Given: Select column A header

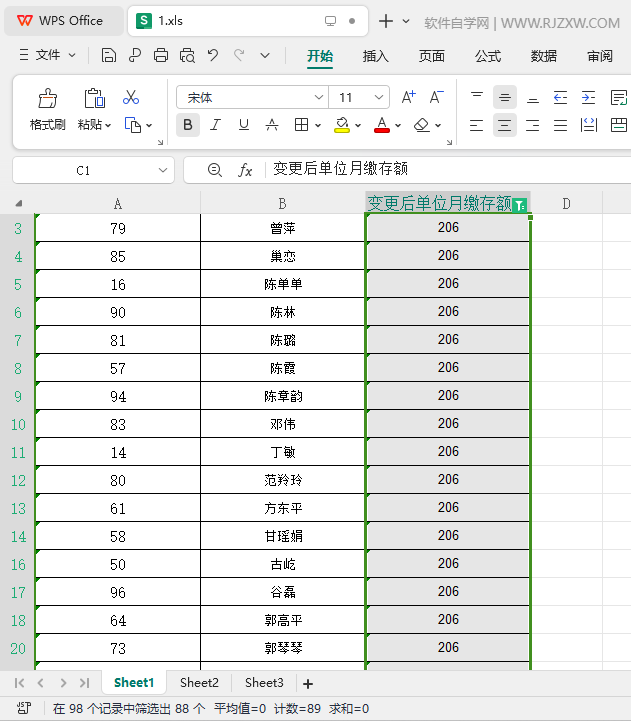Looking at the screenshot, I should [x=118, y=204].
